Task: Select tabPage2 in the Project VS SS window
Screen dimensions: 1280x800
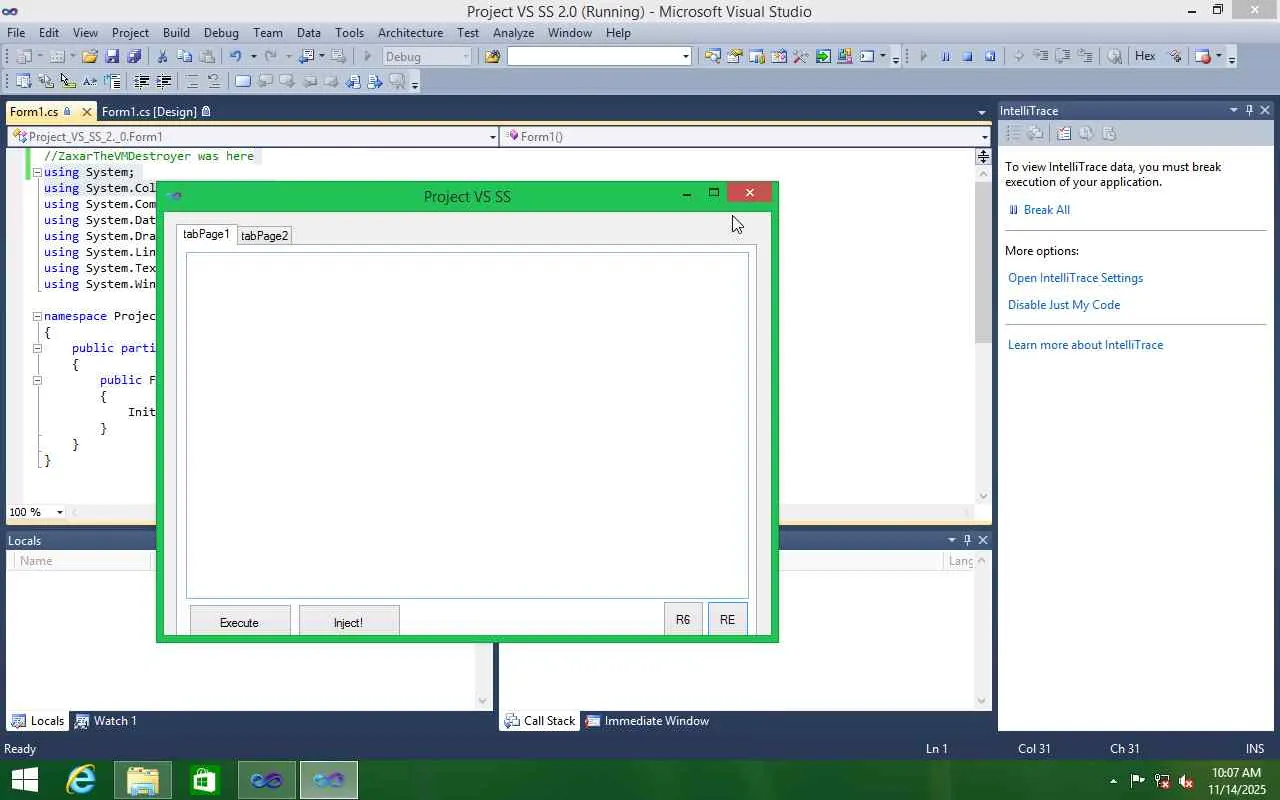Action: 264,236
